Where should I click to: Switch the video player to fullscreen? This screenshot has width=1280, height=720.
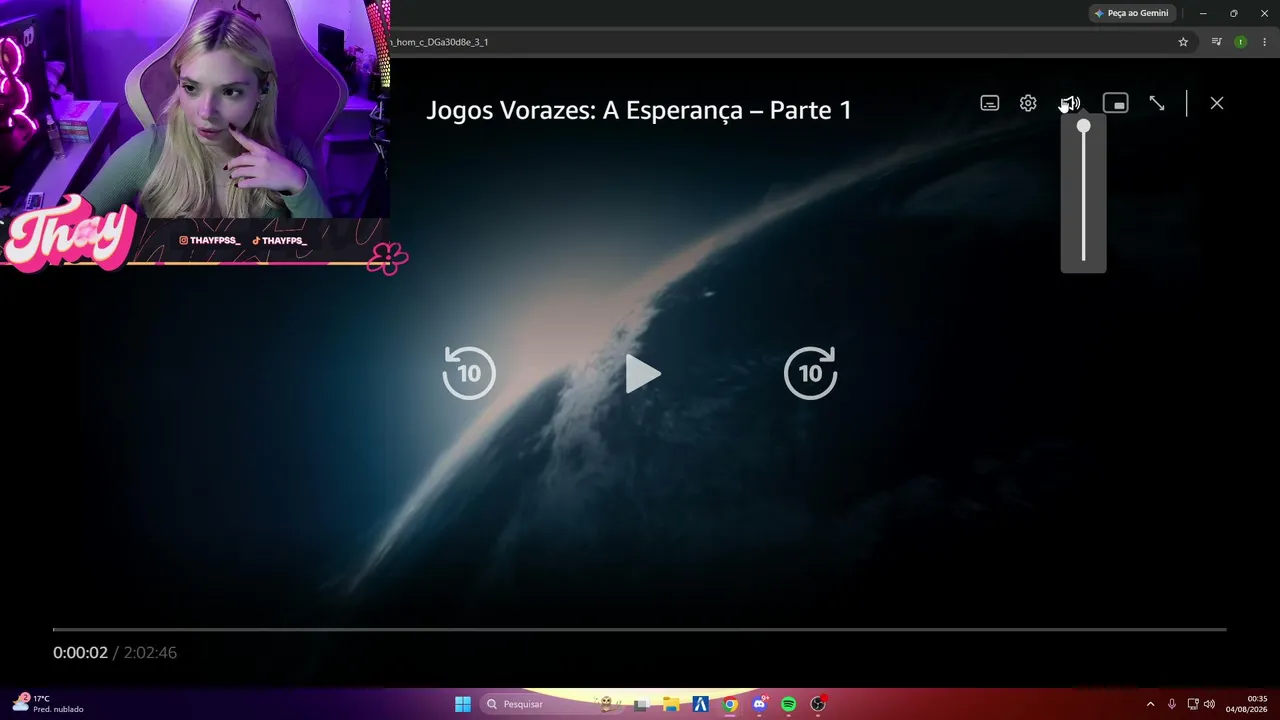pyautogui.click(x=1157, y=103)
